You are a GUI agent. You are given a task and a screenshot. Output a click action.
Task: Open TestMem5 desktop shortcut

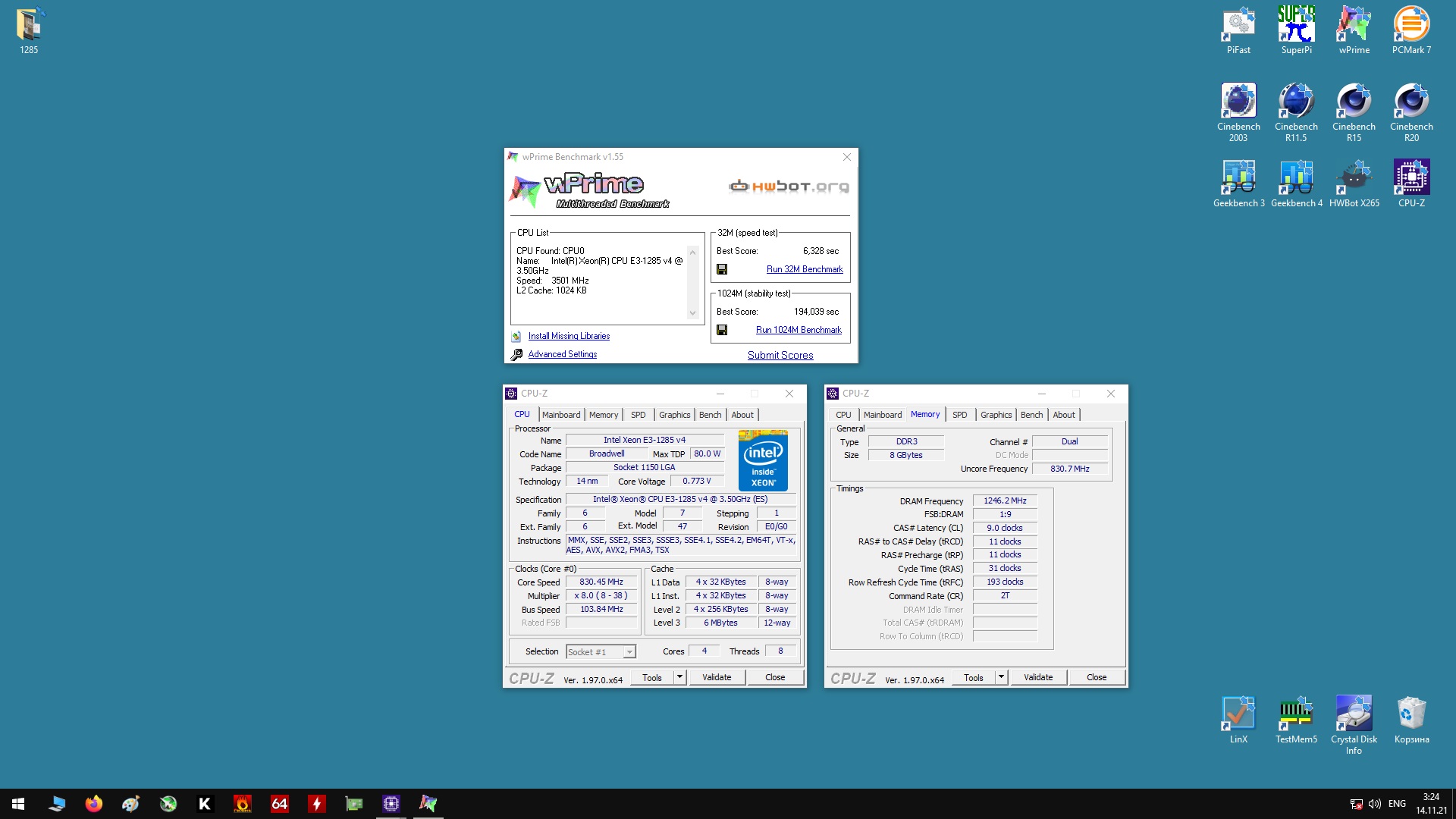pos(1296,720)
